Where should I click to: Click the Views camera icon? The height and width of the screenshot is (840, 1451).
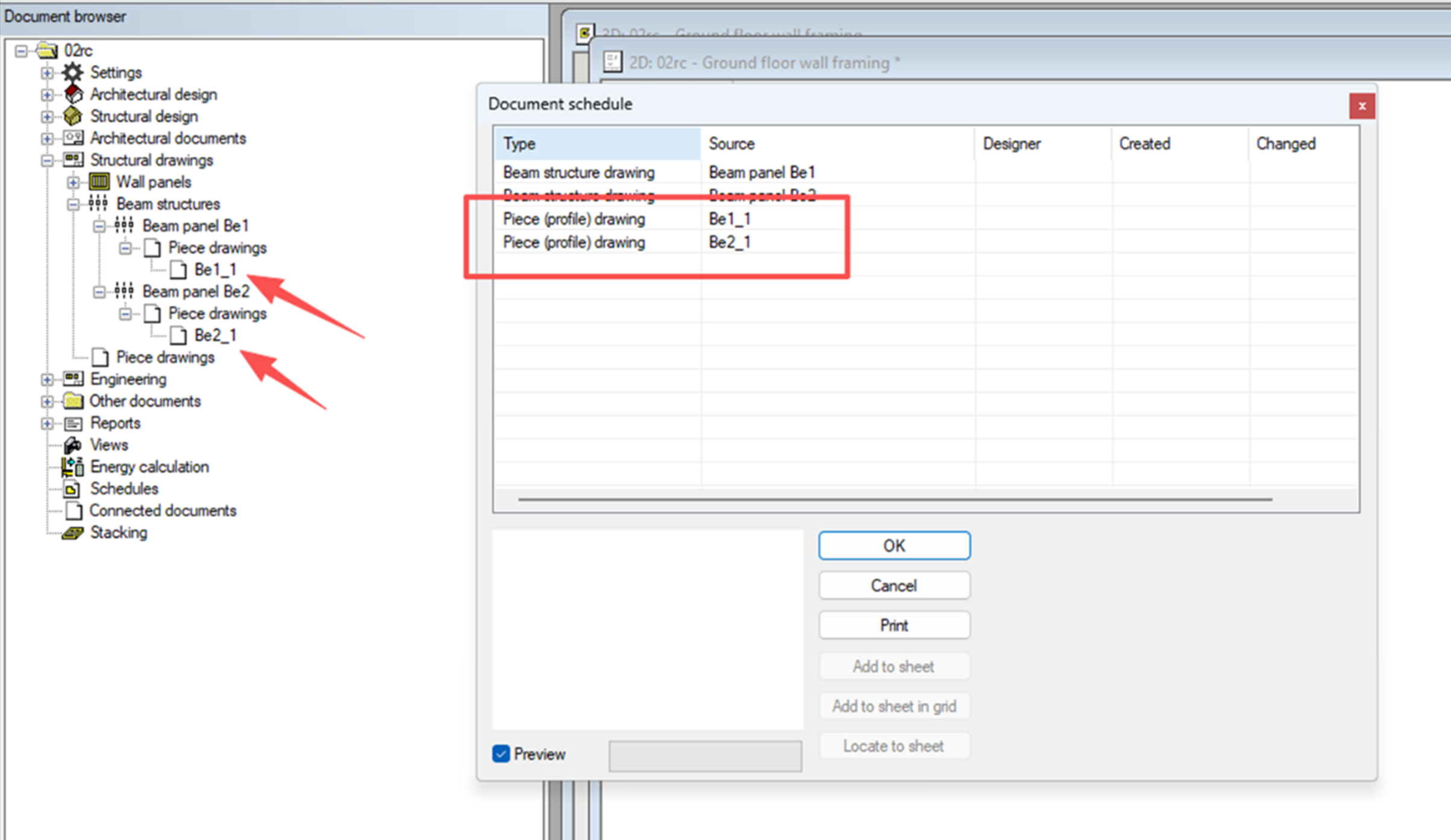point(73,445)
